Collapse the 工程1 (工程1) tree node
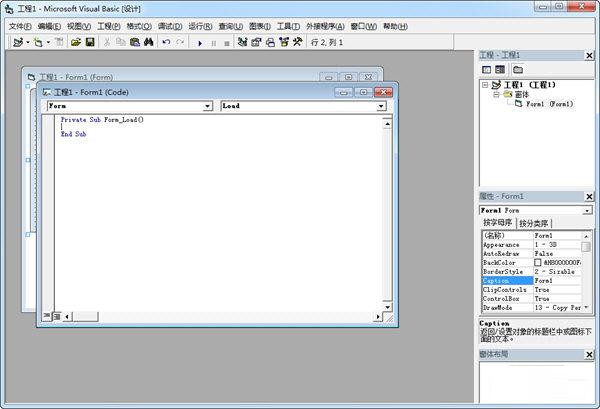This screenshot has width=600, height=409. tap(485, 85)
